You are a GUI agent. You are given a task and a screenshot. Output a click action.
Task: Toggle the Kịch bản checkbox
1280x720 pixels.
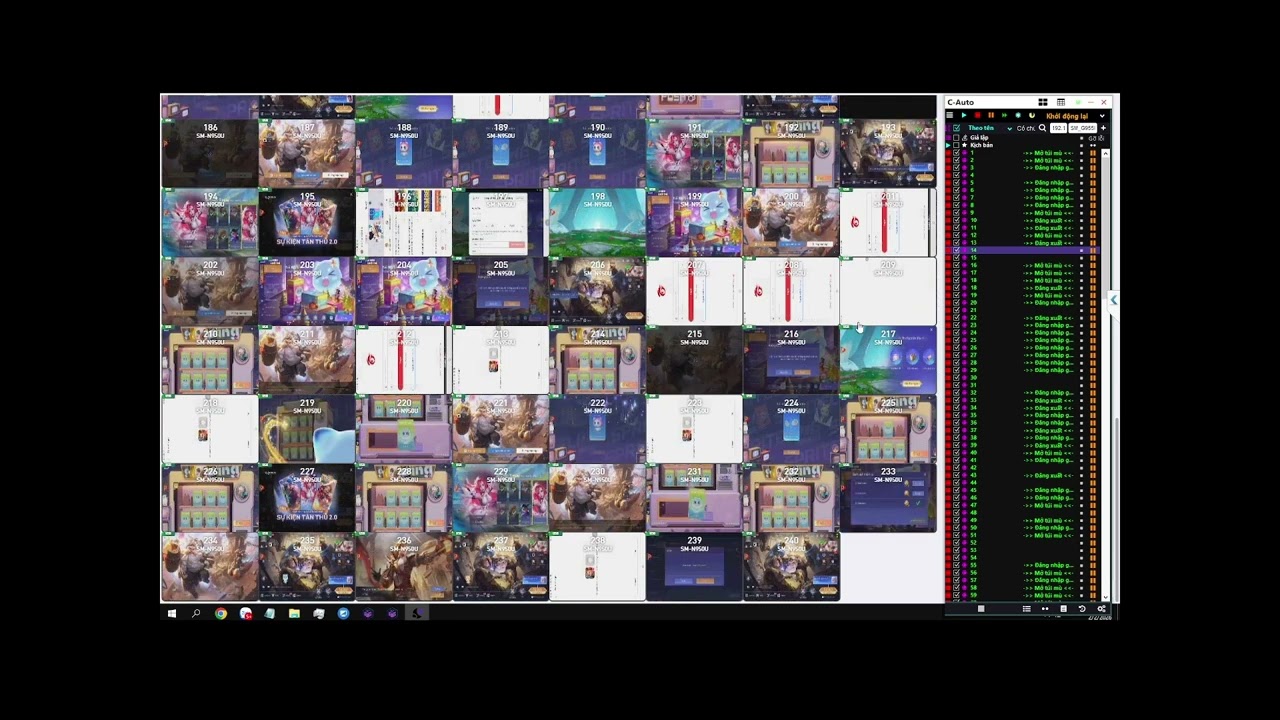click(x=956, y=145)
